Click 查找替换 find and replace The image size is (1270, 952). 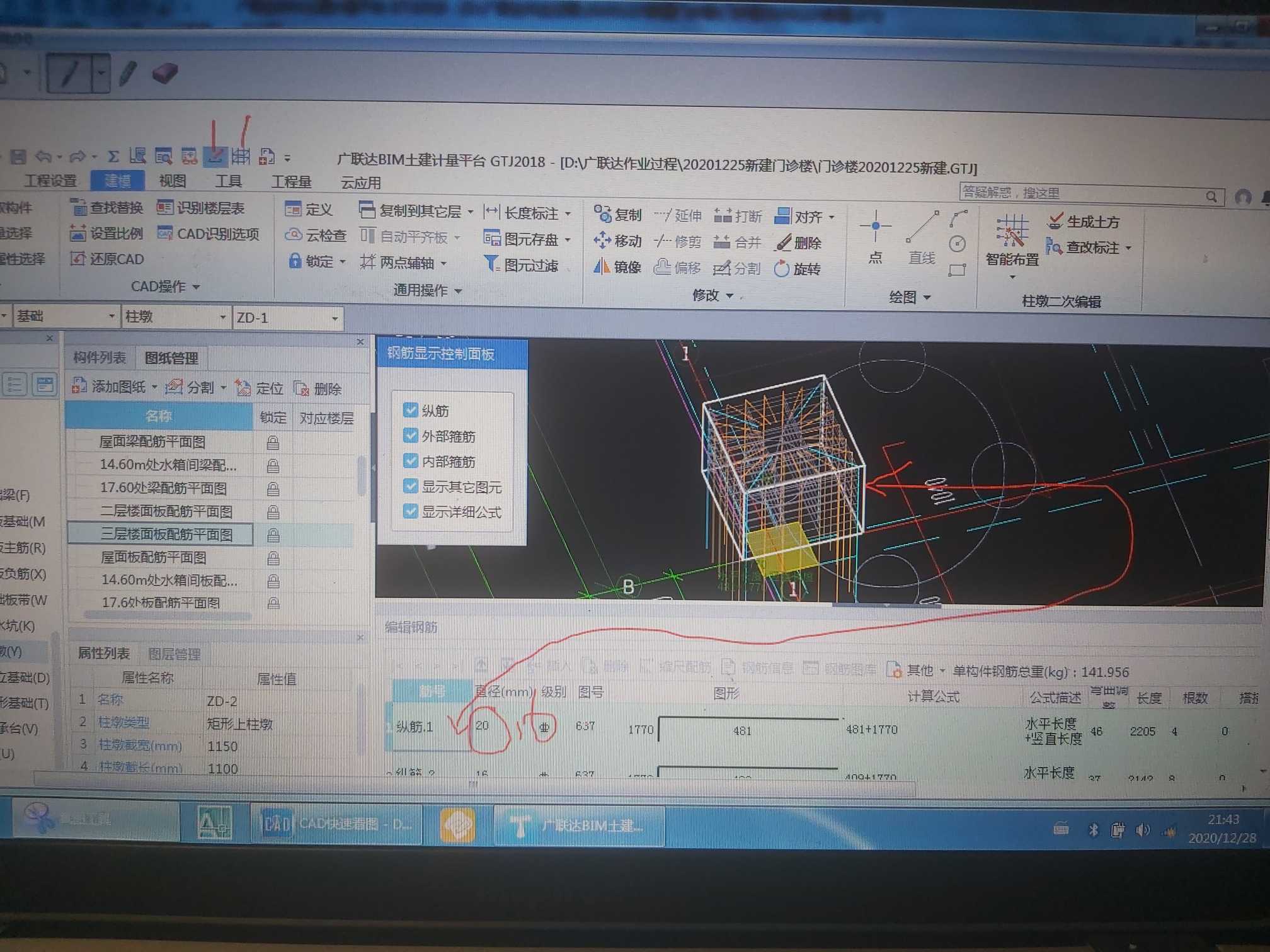tap(107, 207)
